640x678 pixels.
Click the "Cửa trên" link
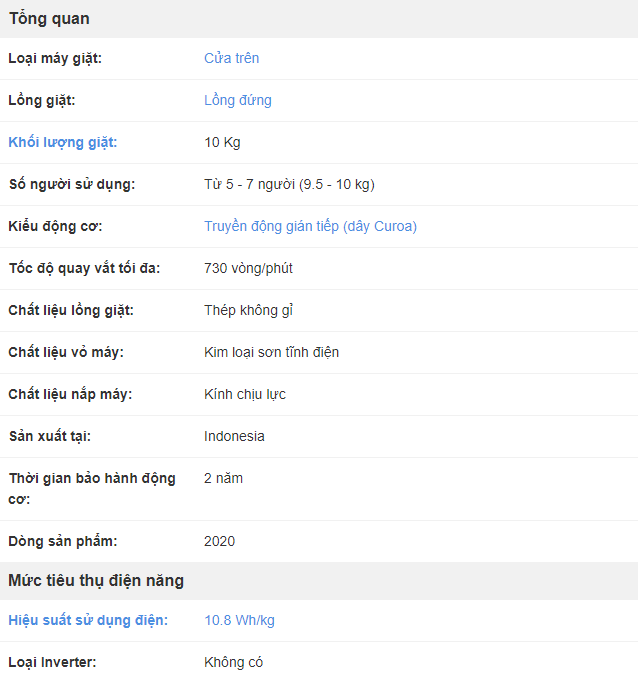point(231,58)
